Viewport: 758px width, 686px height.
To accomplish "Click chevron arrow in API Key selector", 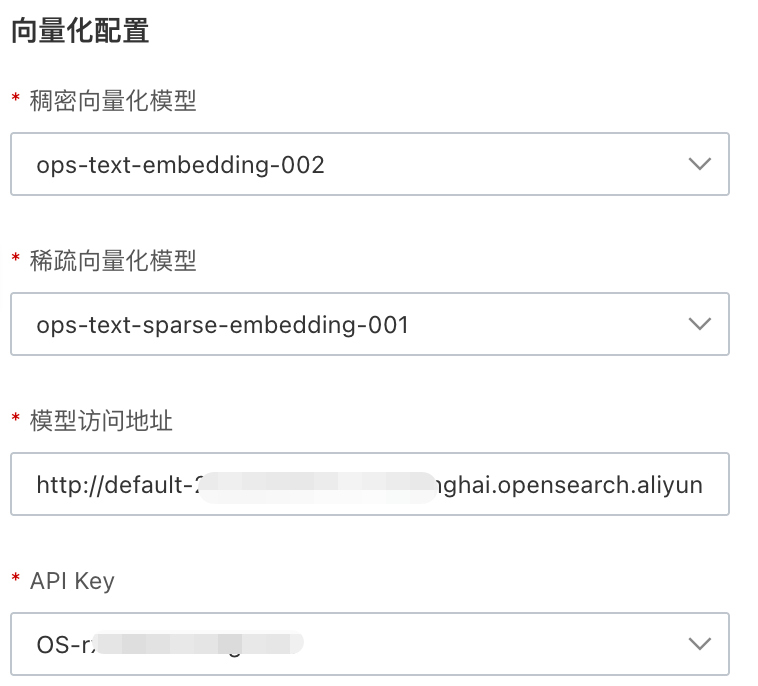I will tap(699, 643).
